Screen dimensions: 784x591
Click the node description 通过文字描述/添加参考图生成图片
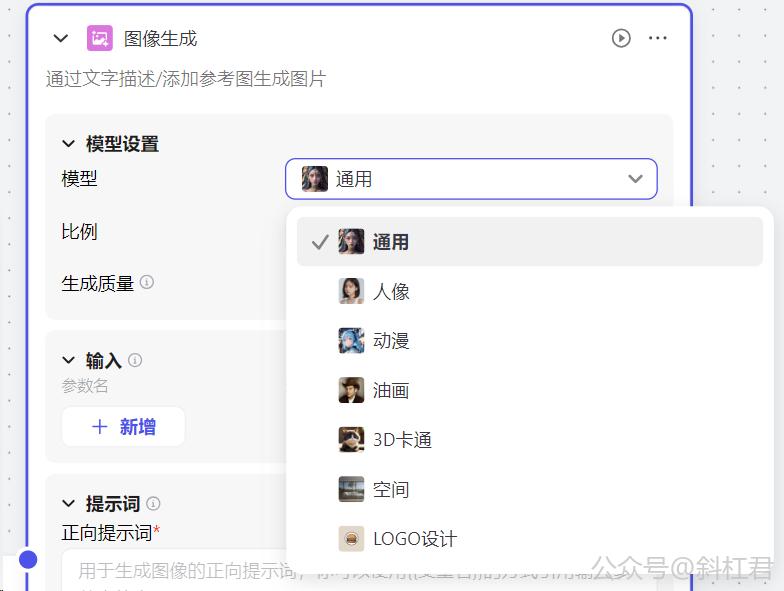[x=186, y=79]
